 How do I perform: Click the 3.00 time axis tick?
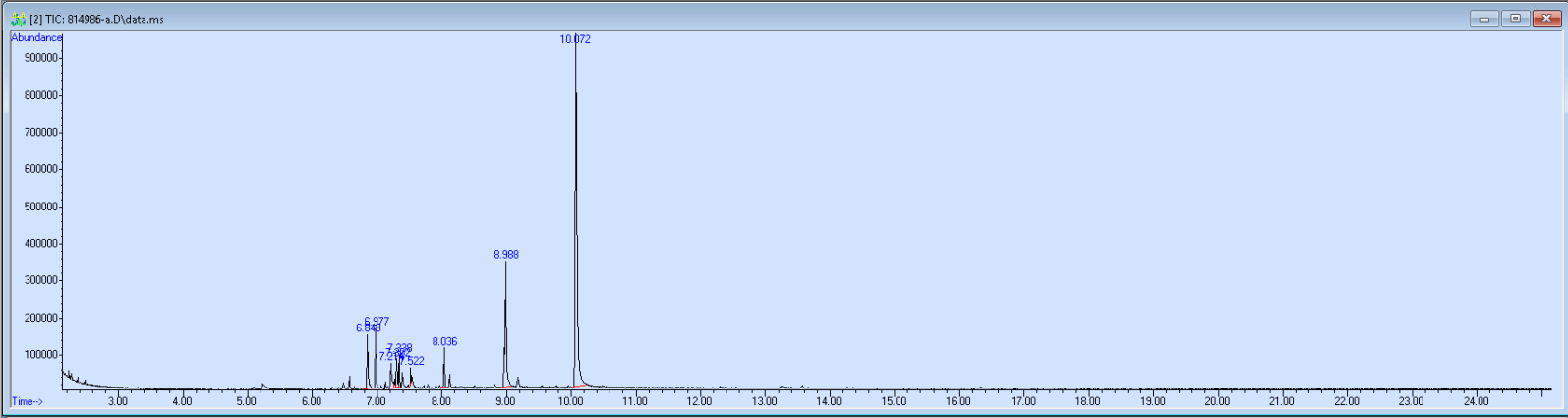118,401
